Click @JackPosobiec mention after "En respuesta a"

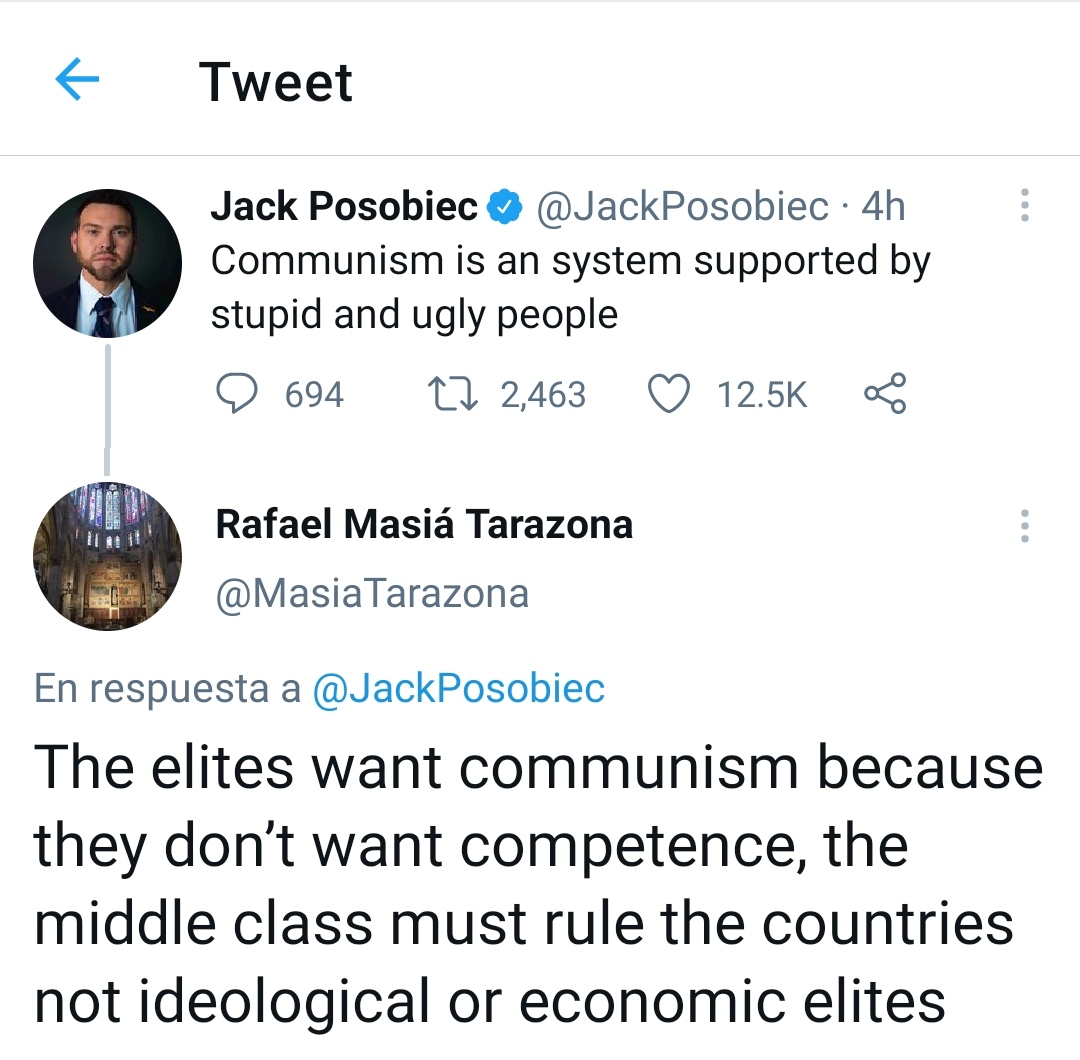coord(459,689)
